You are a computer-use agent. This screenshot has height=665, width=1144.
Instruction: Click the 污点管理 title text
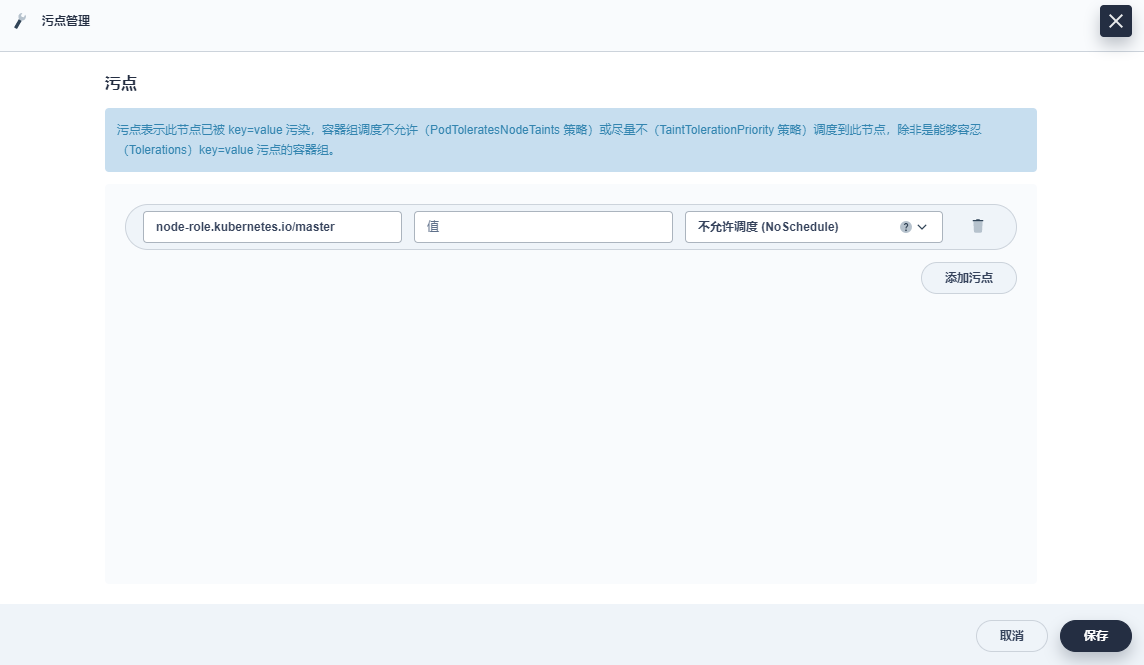click(x=66, y=21)
